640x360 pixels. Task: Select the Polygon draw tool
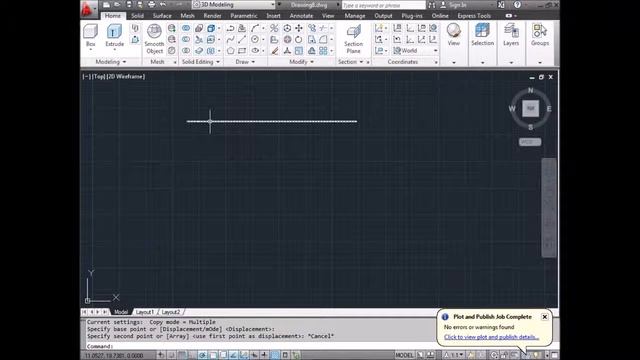coord(231,51)
